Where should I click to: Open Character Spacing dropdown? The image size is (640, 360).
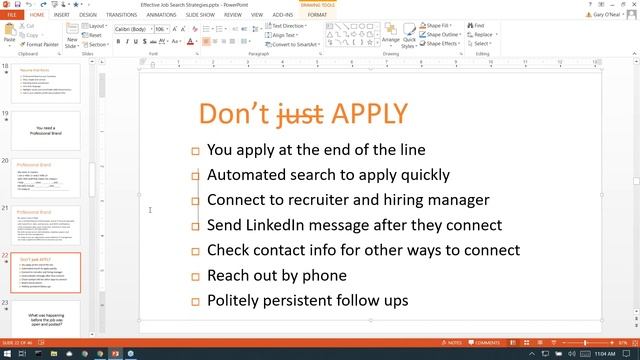[163, 41]
